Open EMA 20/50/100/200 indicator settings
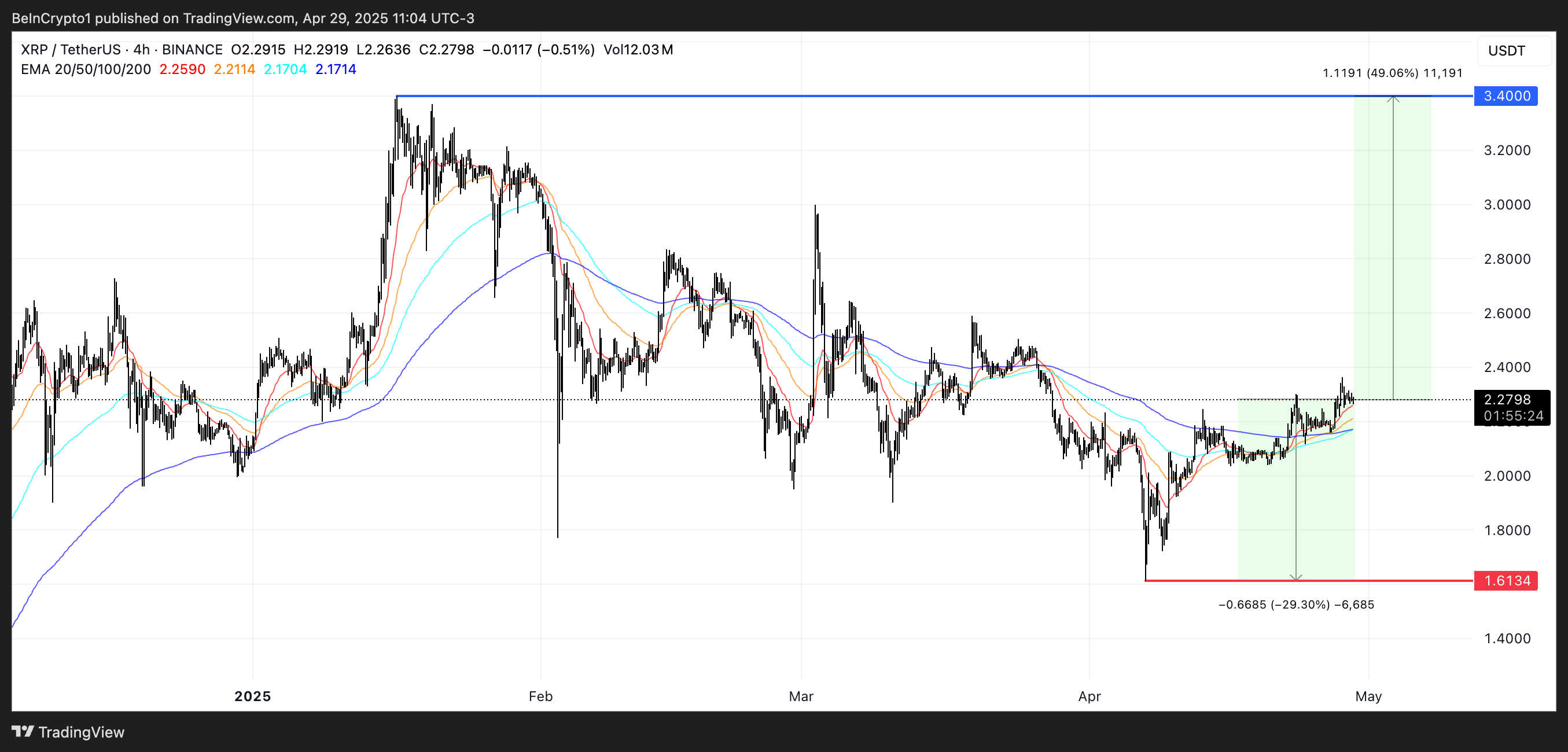 (85, 69)
